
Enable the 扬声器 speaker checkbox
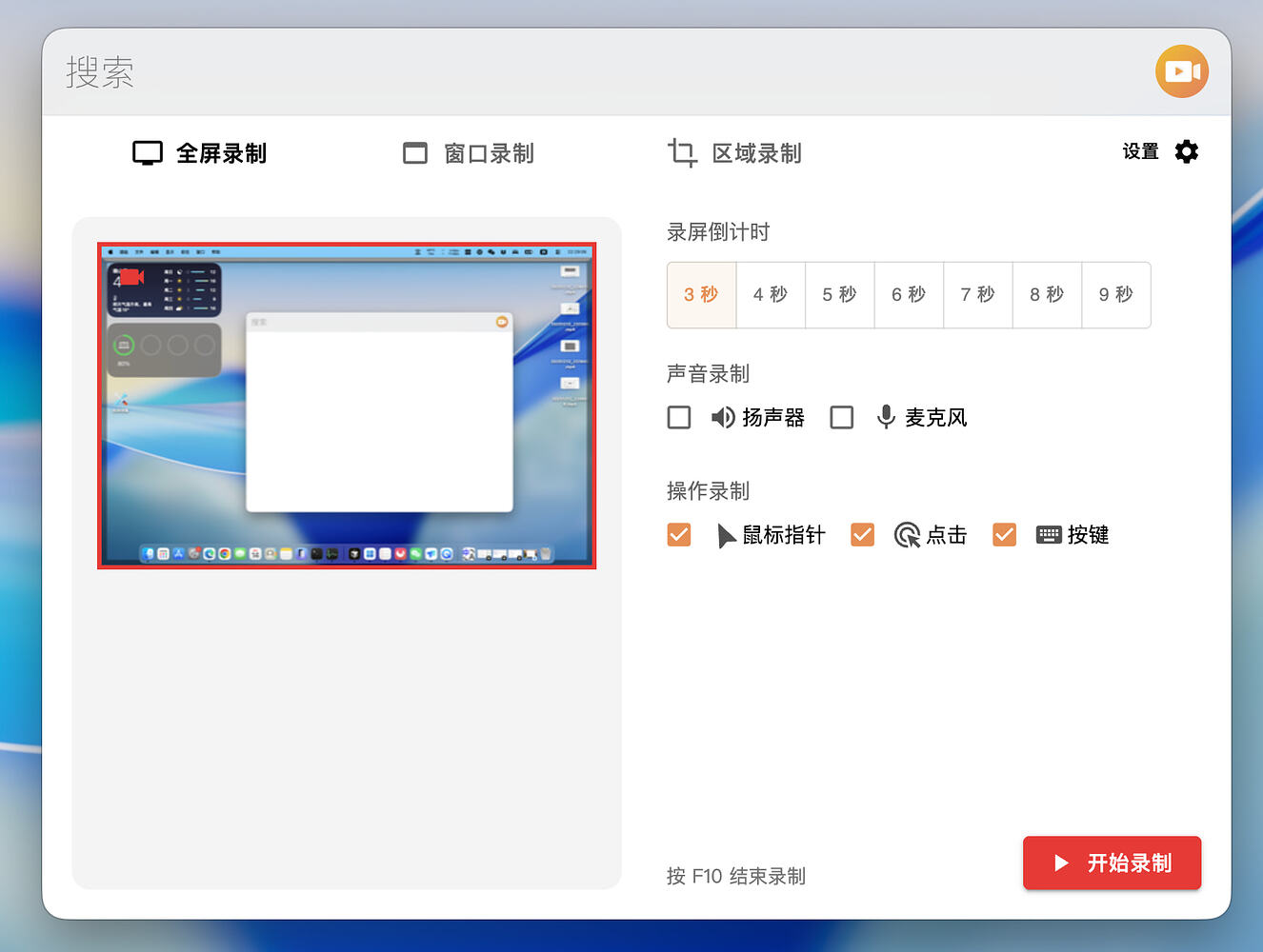pos(679,417)
